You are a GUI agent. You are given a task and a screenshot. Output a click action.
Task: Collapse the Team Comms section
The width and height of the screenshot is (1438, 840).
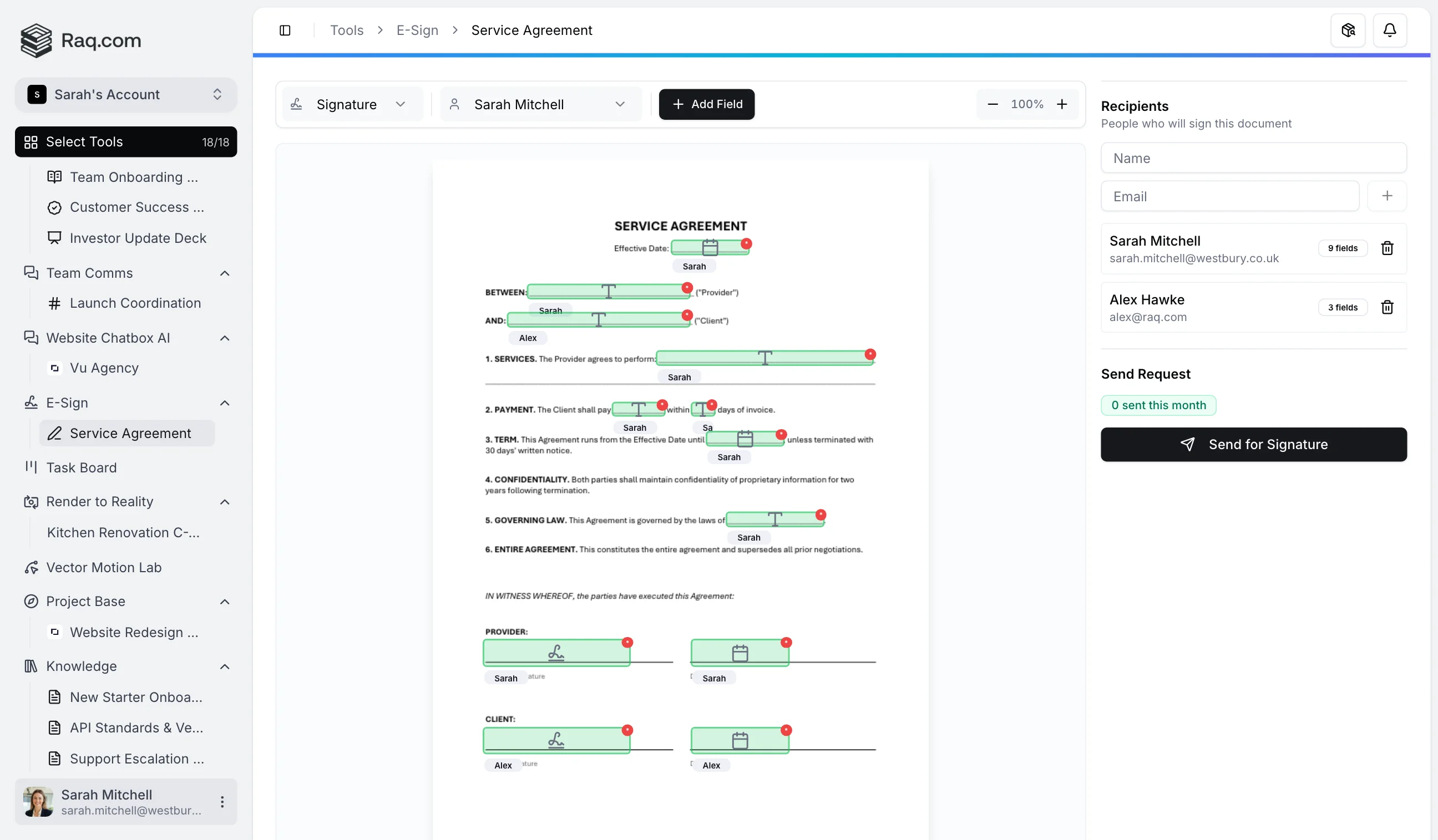point(225,273)
